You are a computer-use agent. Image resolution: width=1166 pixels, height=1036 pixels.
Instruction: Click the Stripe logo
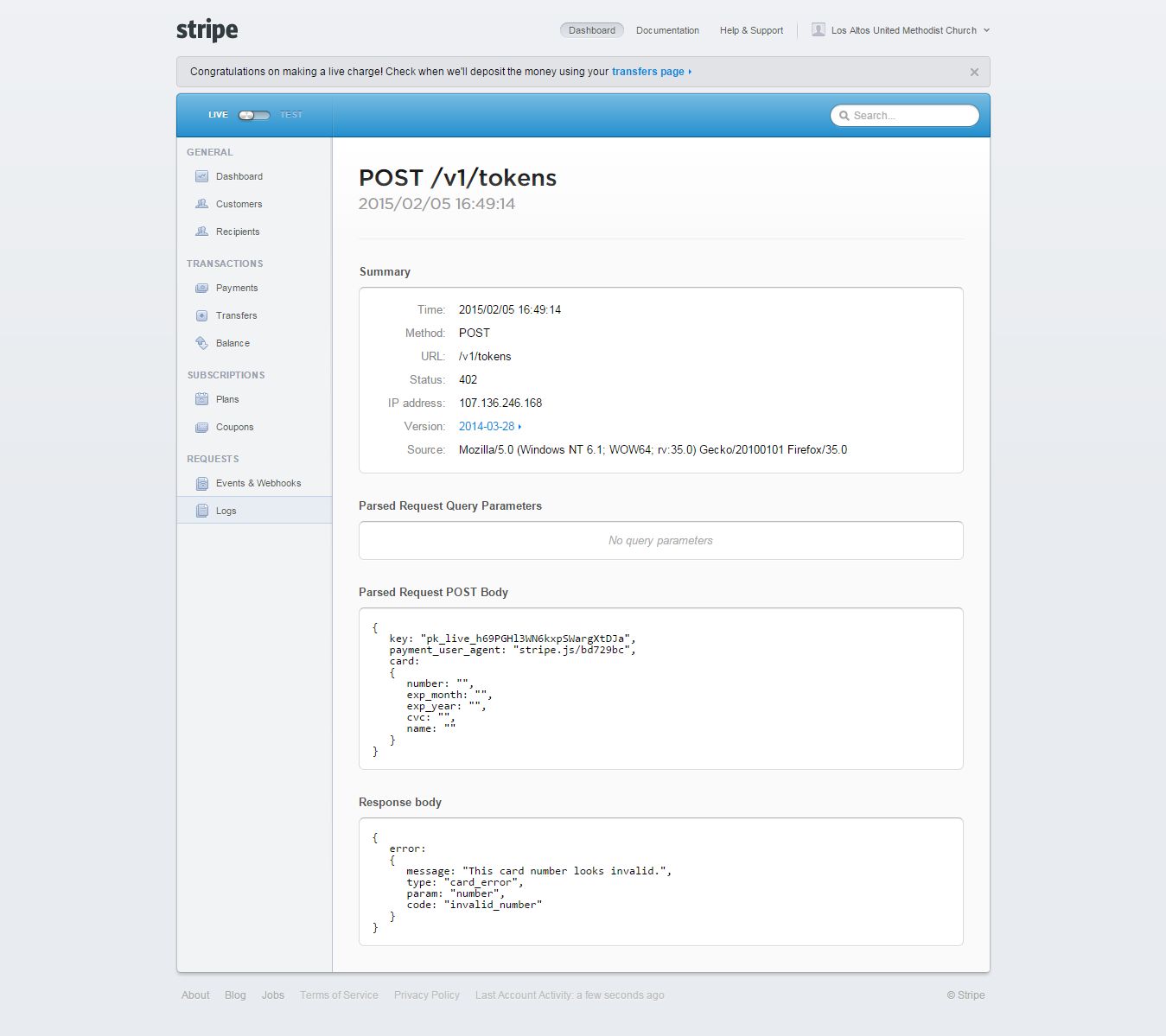(207, 30)
